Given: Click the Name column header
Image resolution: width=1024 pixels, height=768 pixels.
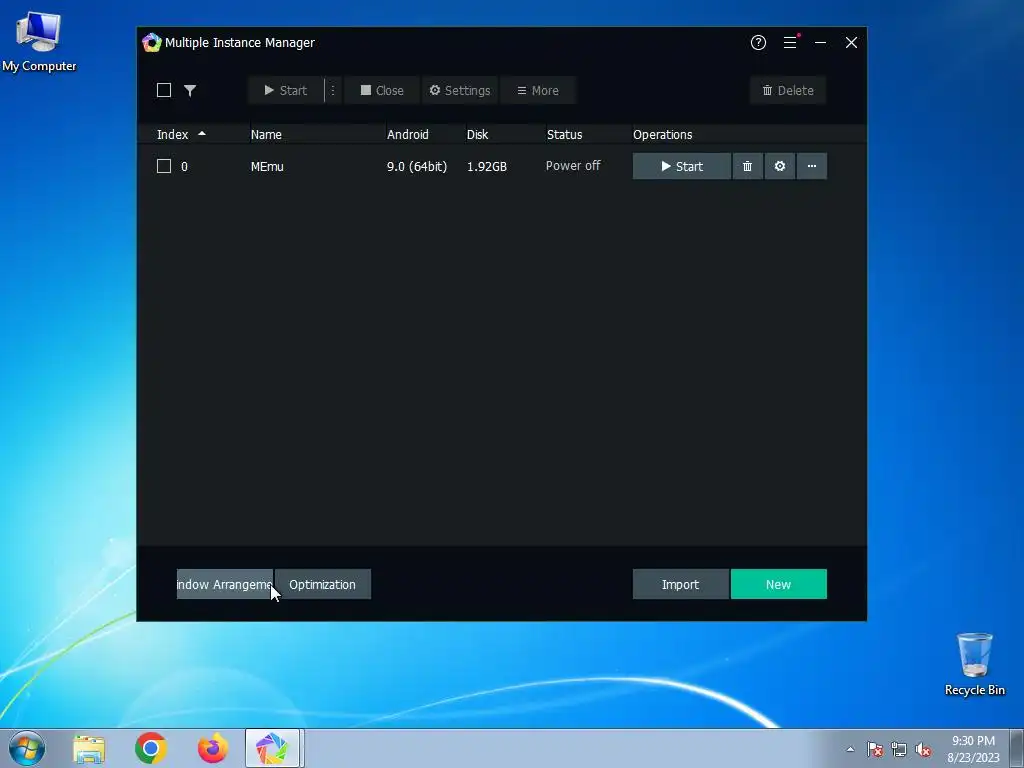Looking at the screenshot, I should click(x=266, y=135).
